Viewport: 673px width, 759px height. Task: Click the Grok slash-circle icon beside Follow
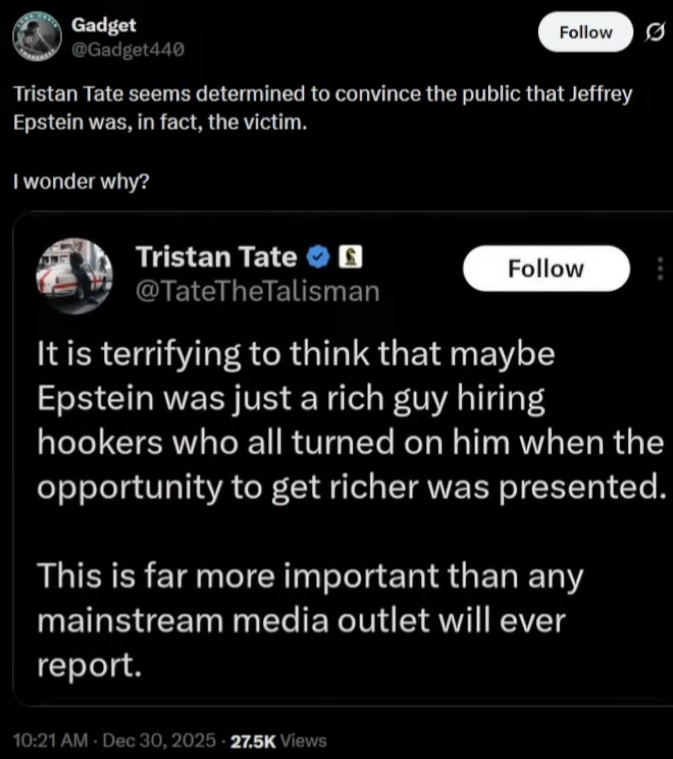[x=654, y=32]
